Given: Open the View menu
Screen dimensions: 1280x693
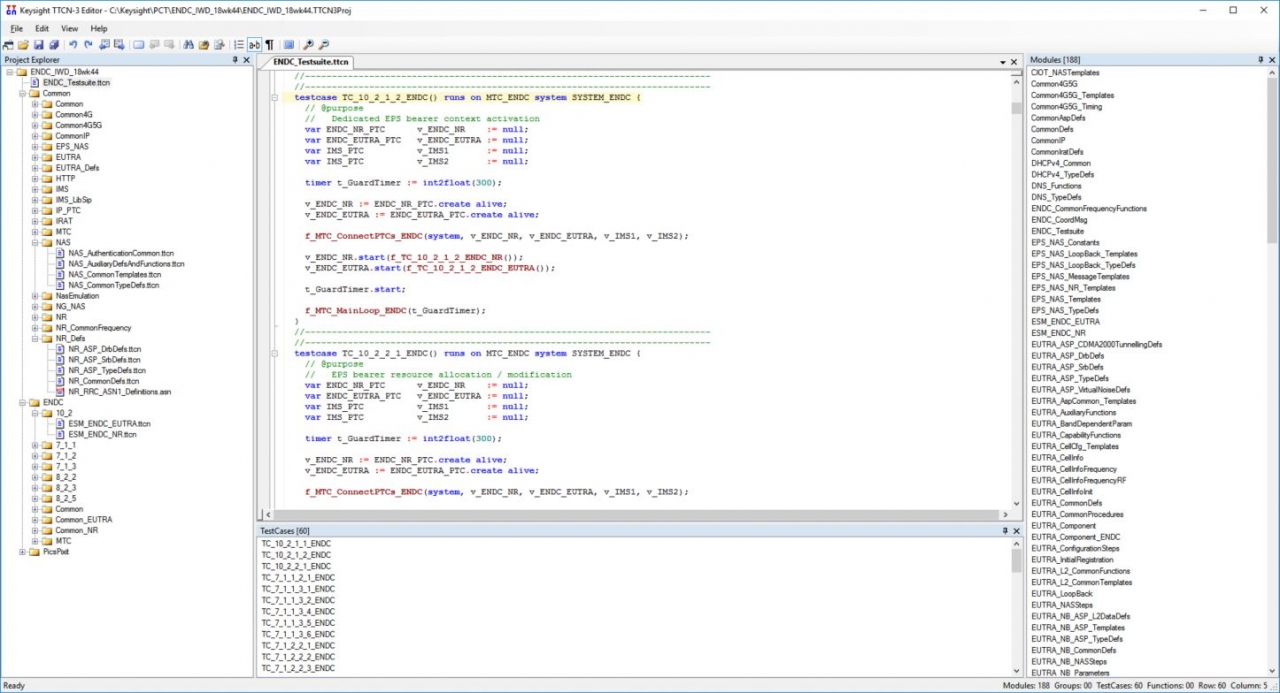Looking at the screenshot, I should click(x=69, y=28).
